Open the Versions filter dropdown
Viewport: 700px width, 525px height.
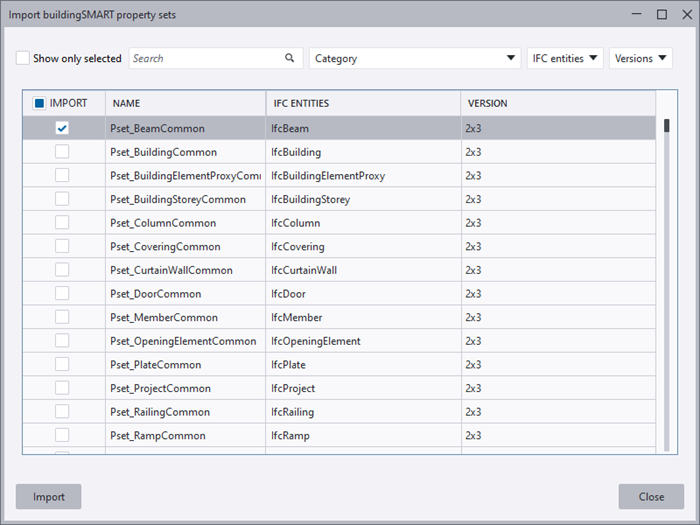[x=640, y=59]
